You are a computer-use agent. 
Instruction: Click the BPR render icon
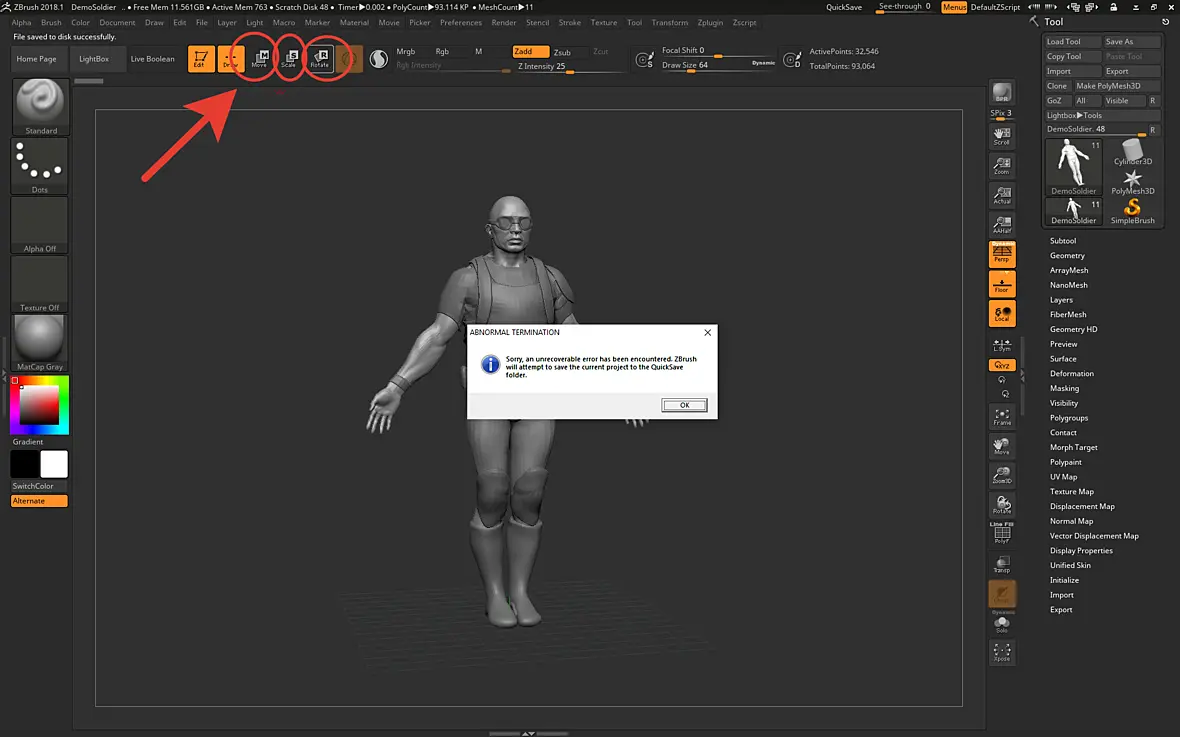(x=1002, y=94)
